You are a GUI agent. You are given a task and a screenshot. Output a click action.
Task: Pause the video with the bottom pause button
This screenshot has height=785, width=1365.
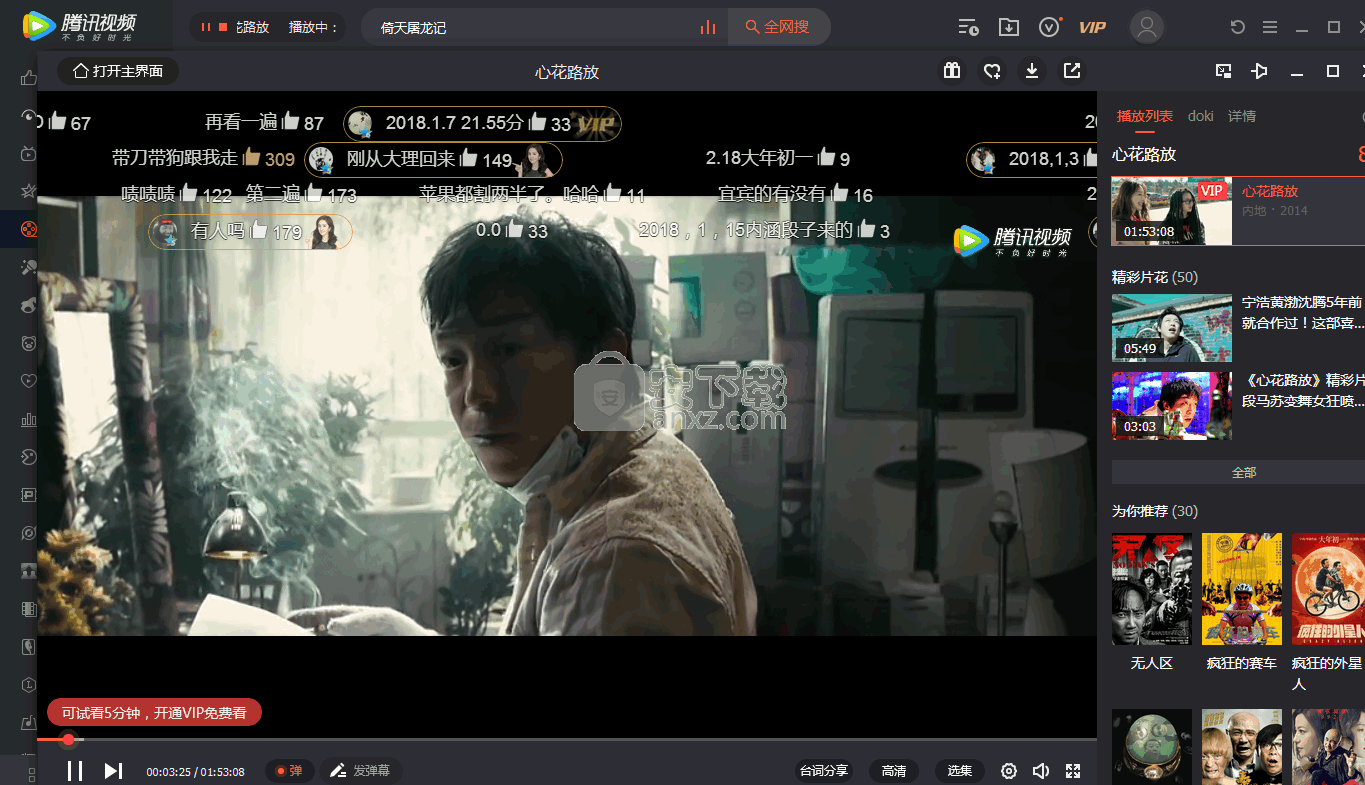(x=74, y=771)
